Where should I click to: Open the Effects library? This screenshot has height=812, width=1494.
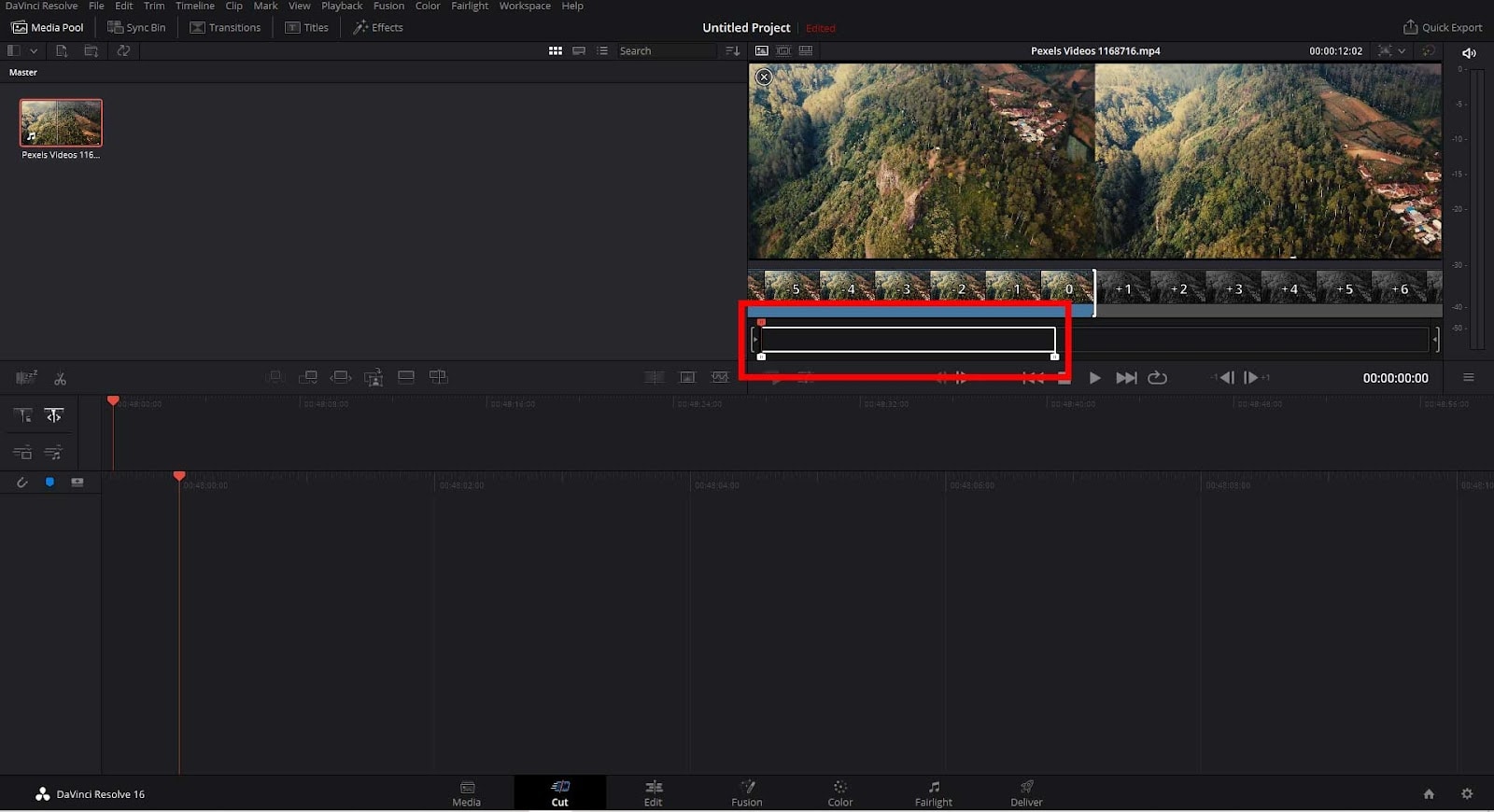click(378, 27)
